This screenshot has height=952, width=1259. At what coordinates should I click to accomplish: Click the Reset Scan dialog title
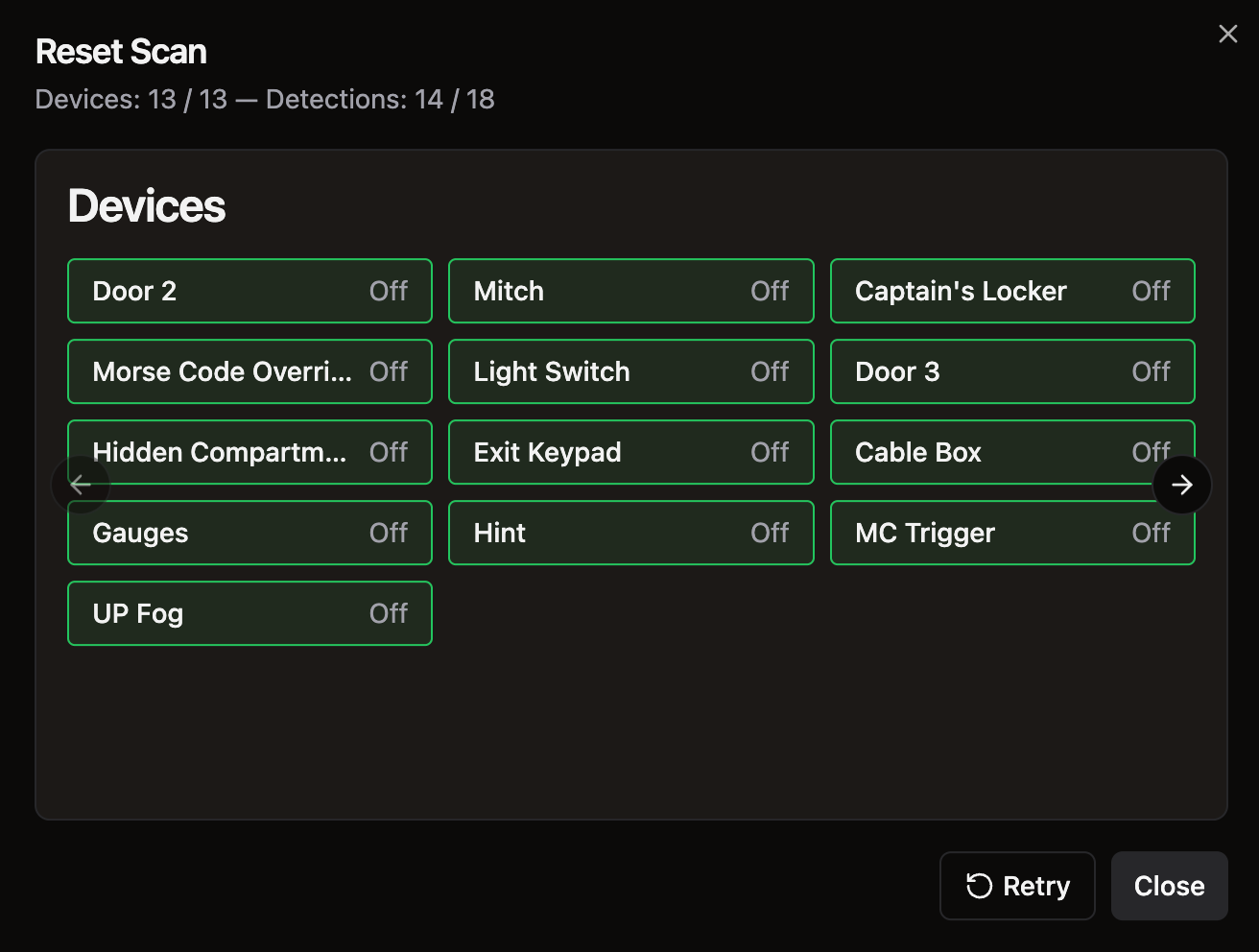pyautogui.click(x=121, y=52)
